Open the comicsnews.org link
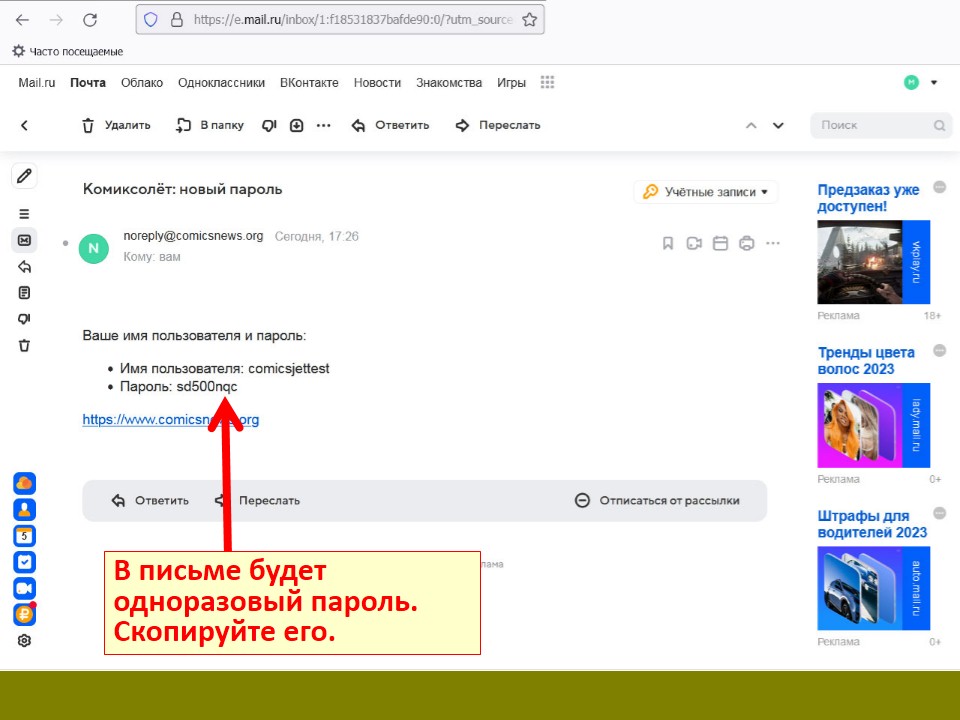Screen dimensions: 960x720 coord(171,420)
